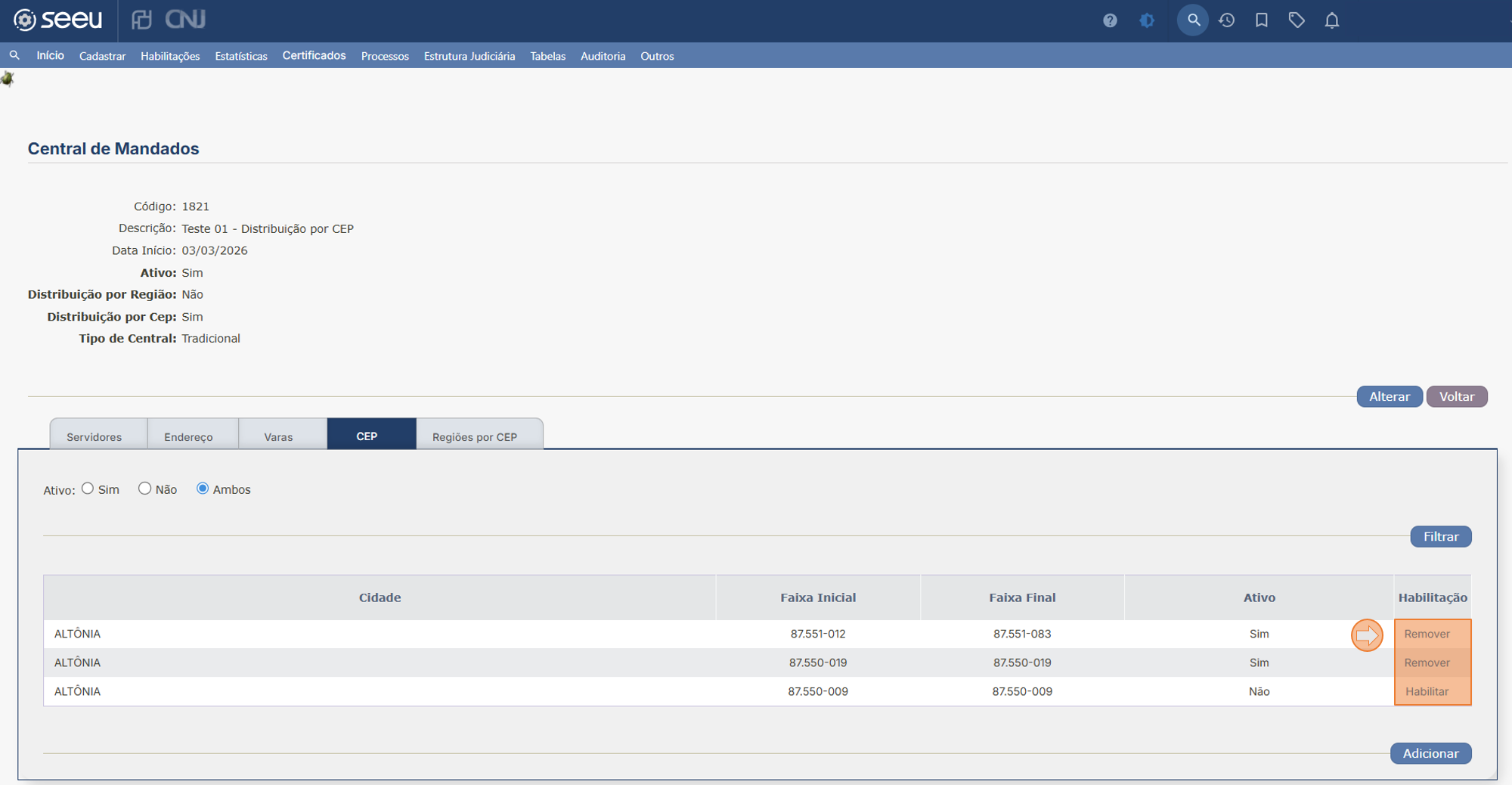Viewport: 1512px width, 785px height.
Task: Click the Central de Mandados heading
Action: [113, 148]
